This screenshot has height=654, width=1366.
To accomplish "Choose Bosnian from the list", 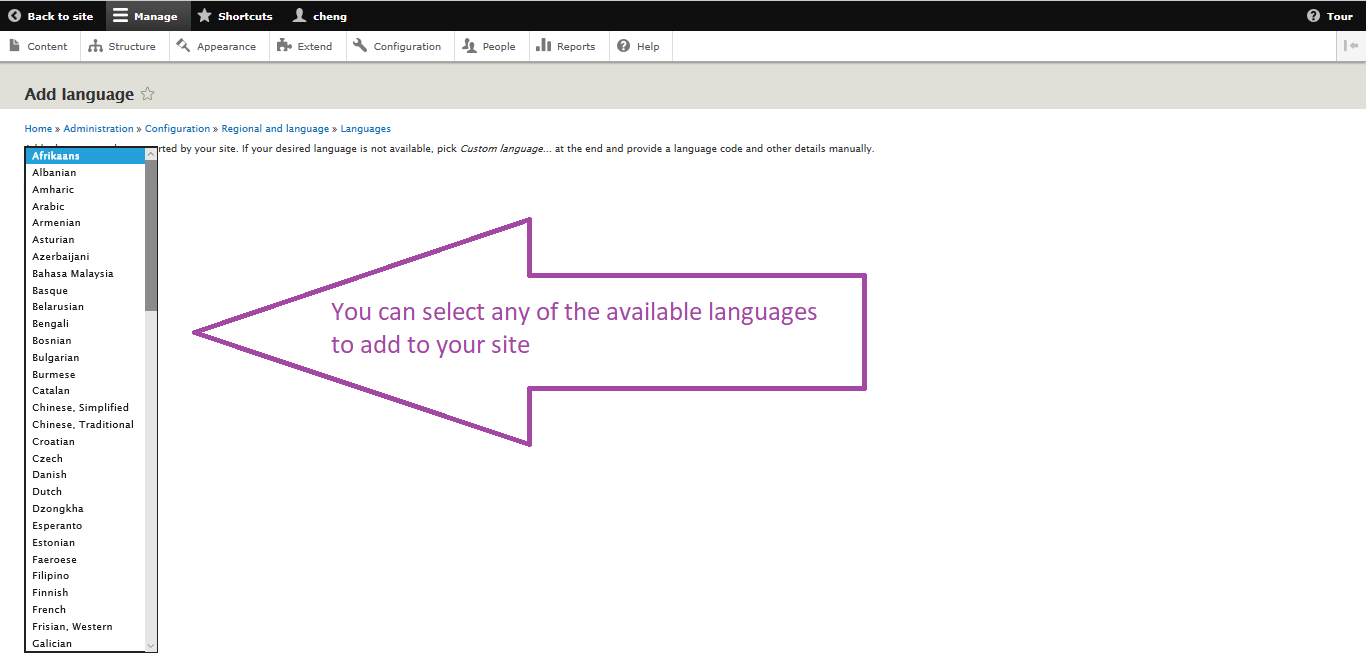I will coord(85,341).
